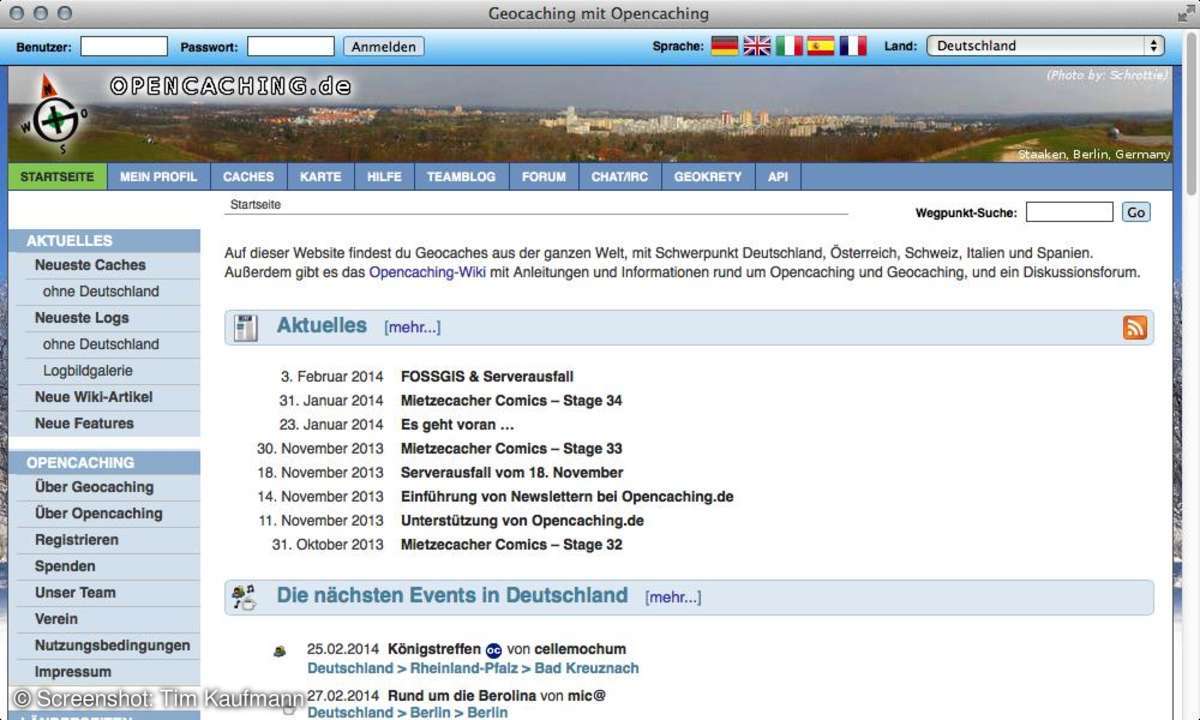Open the Königstreffen event
This screenshot has width=1200, height=720.
point(434,649)
